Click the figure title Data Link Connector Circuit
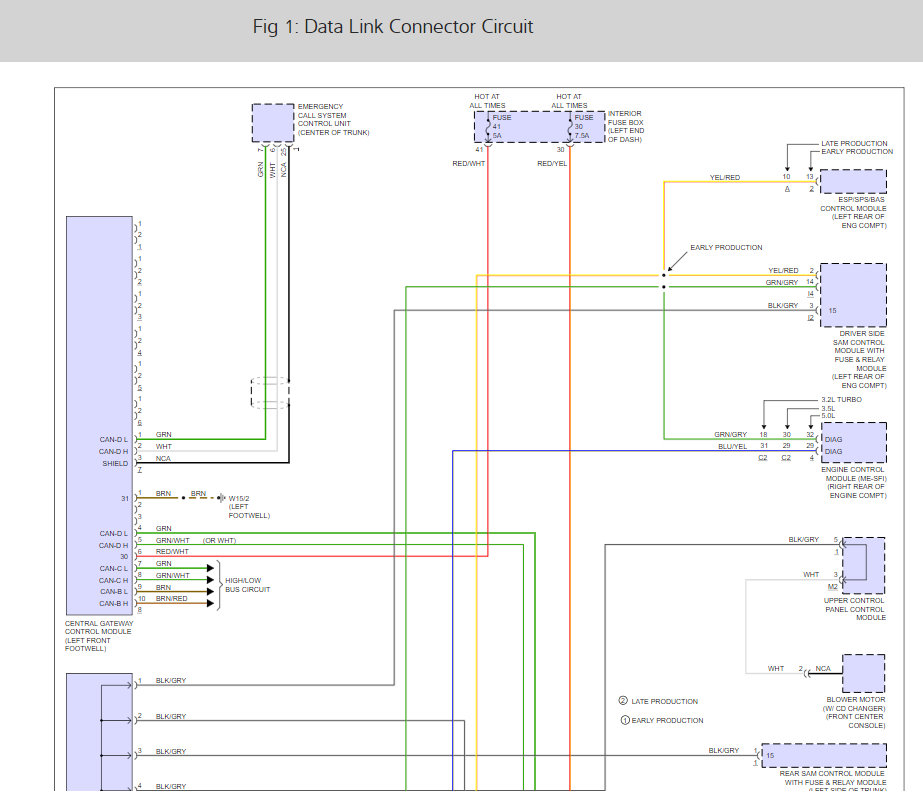923x804 pixels. [393, 27]
